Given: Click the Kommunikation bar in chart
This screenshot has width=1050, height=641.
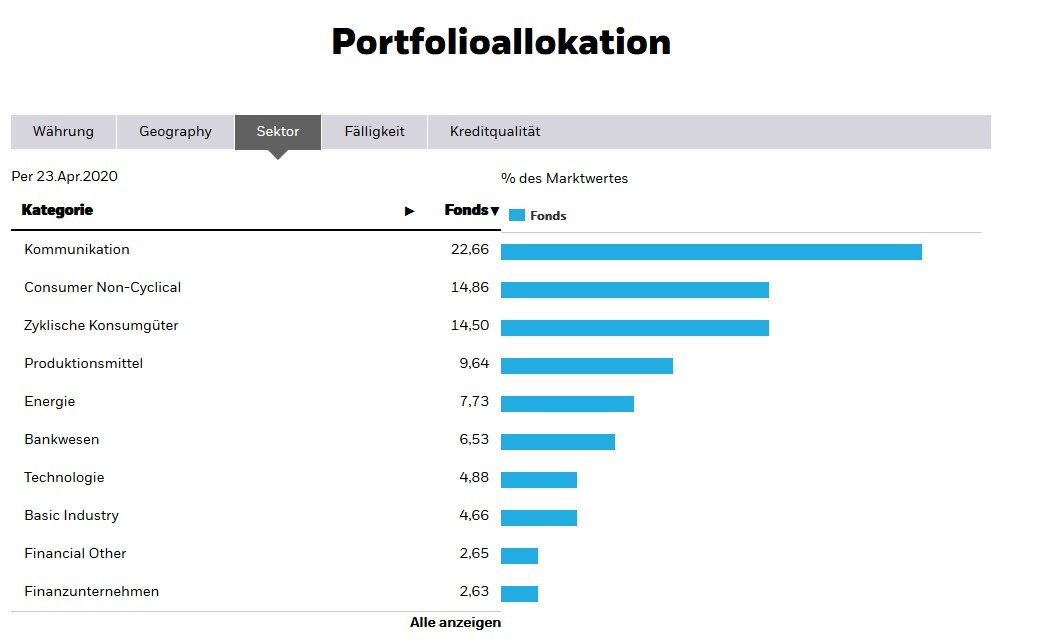Looking at the screenshot, I should (711, 252).
